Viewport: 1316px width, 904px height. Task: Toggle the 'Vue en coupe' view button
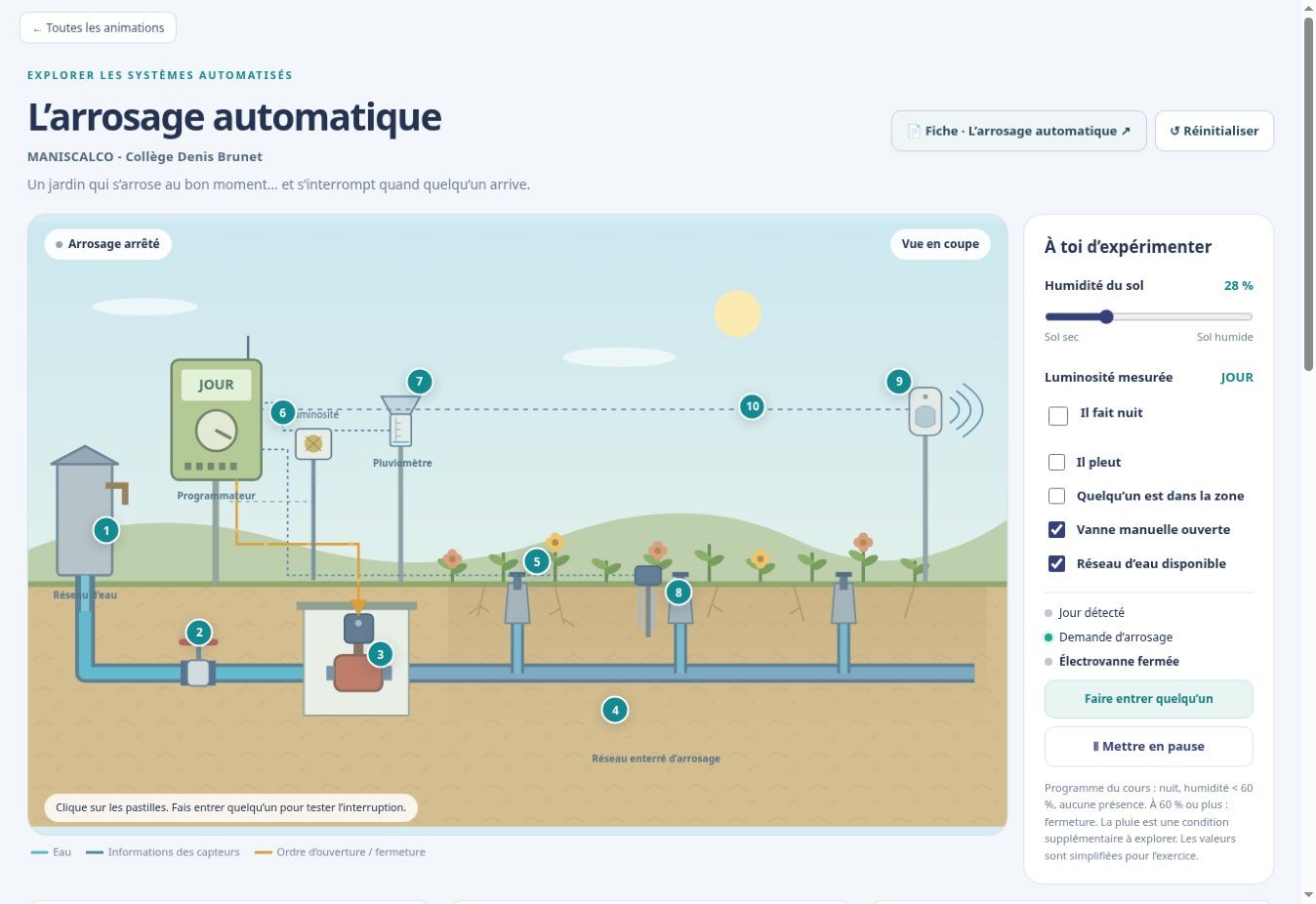point(940,244)
